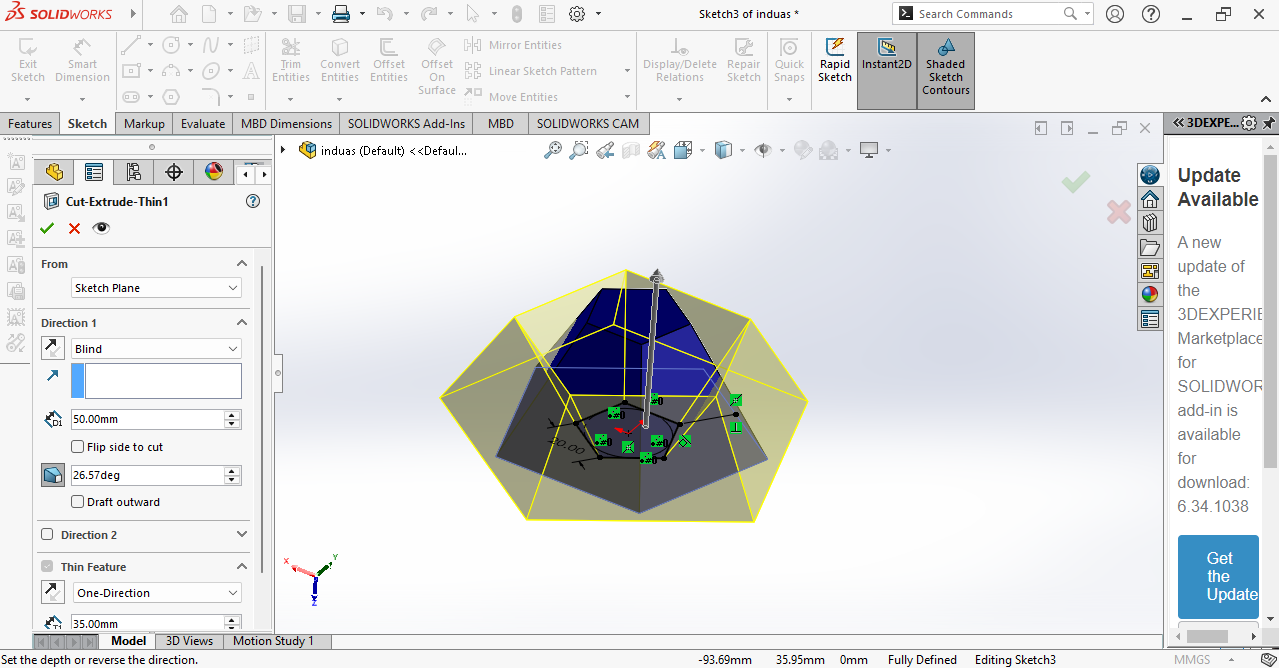Click the user Login icon

(1115, 14)
